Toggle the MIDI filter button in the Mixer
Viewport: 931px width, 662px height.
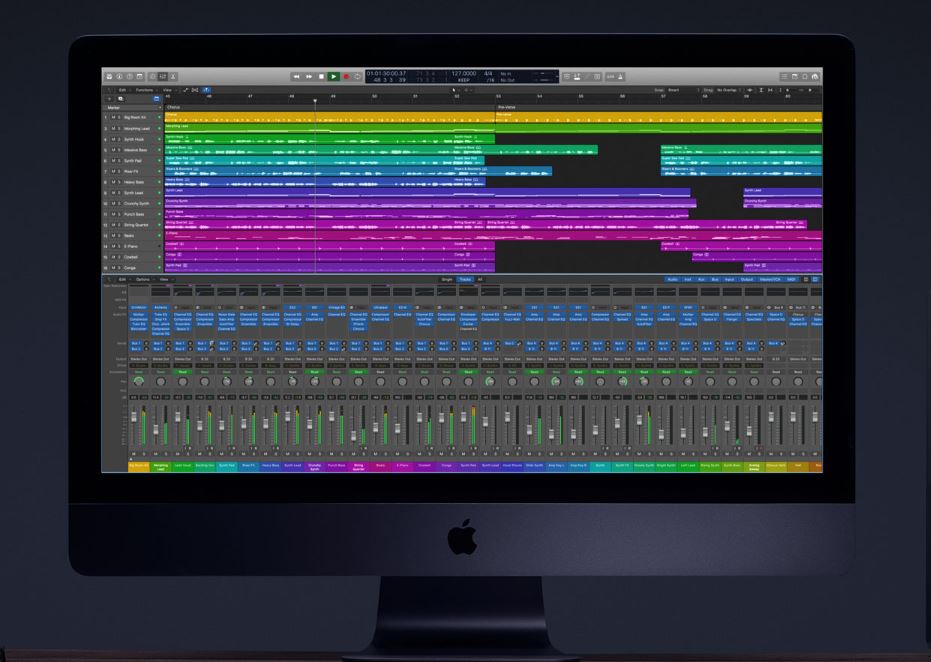[791, 279]
